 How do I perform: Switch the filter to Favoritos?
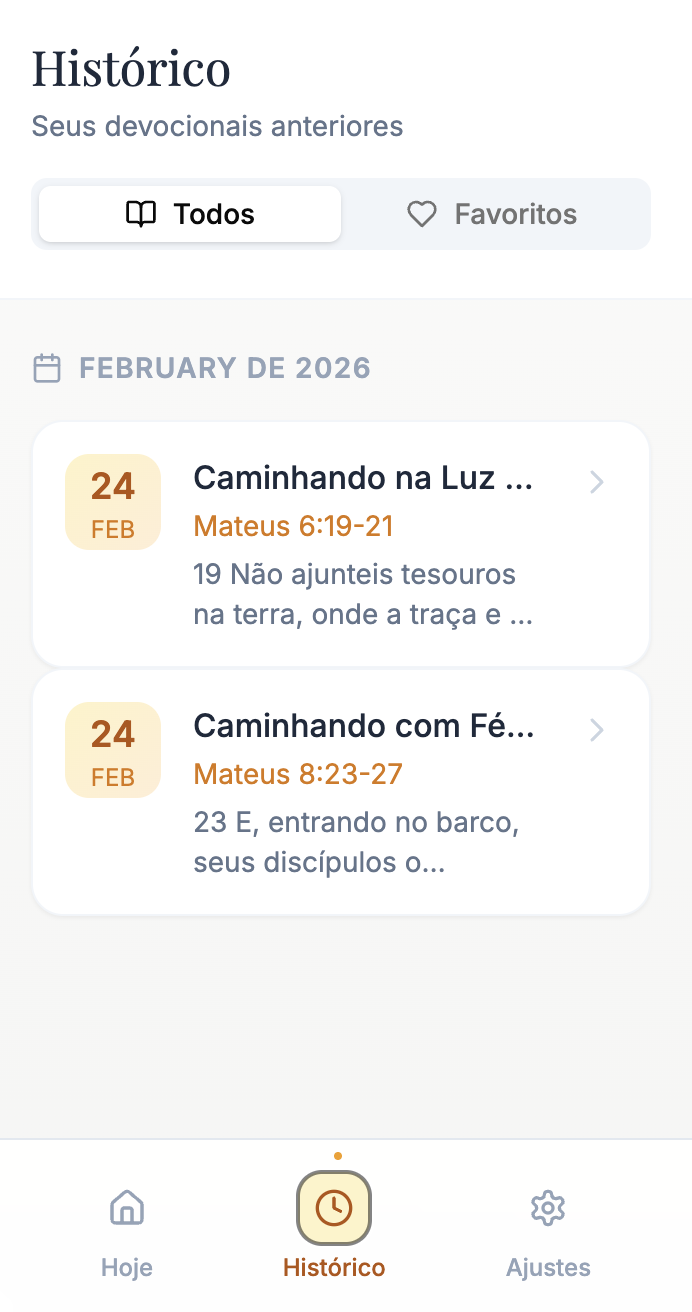pos(492,213)
